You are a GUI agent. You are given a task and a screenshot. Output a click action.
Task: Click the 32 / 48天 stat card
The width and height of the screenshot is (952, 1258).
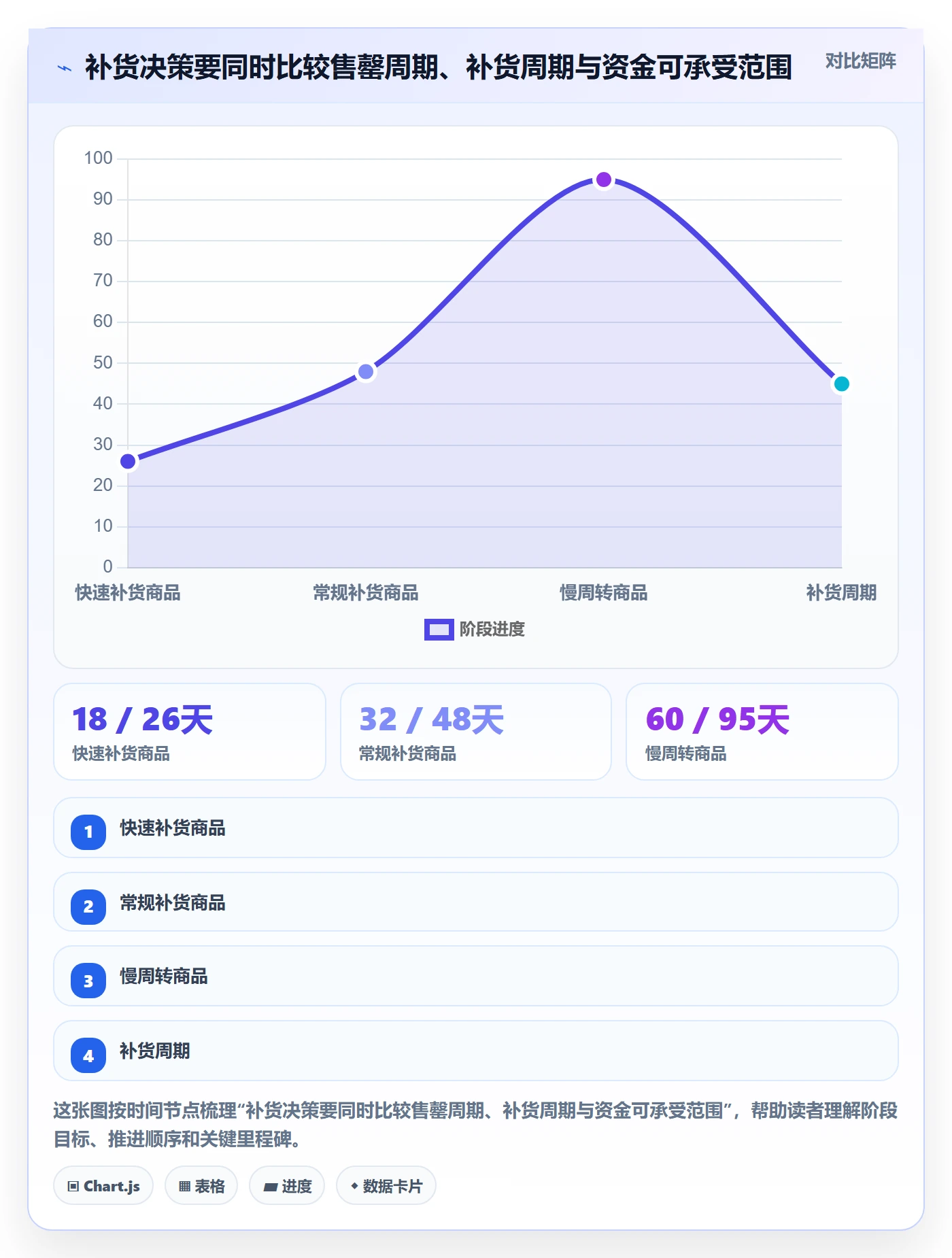click(476, 732)
